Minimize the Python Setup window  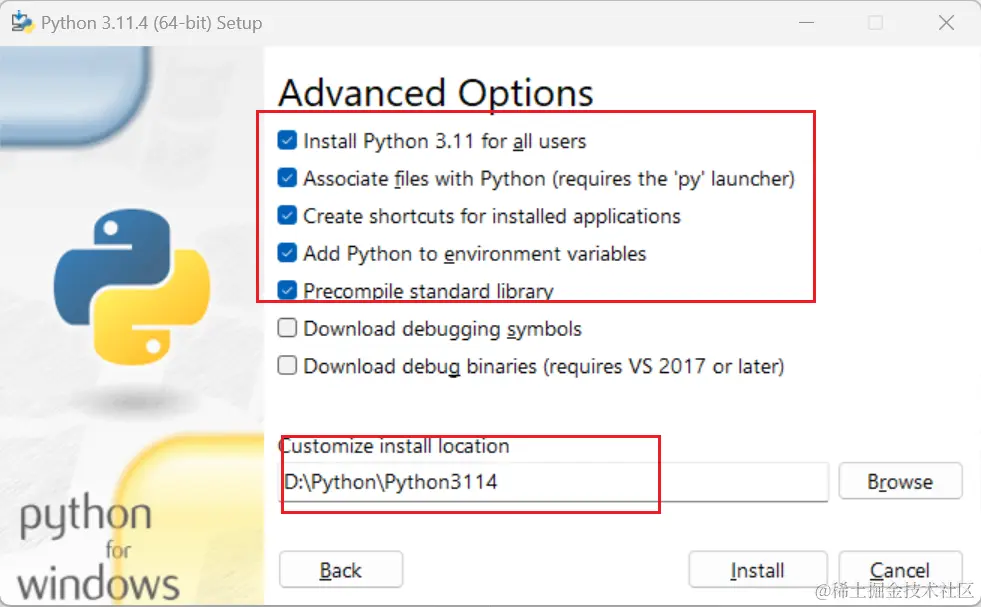808,22
